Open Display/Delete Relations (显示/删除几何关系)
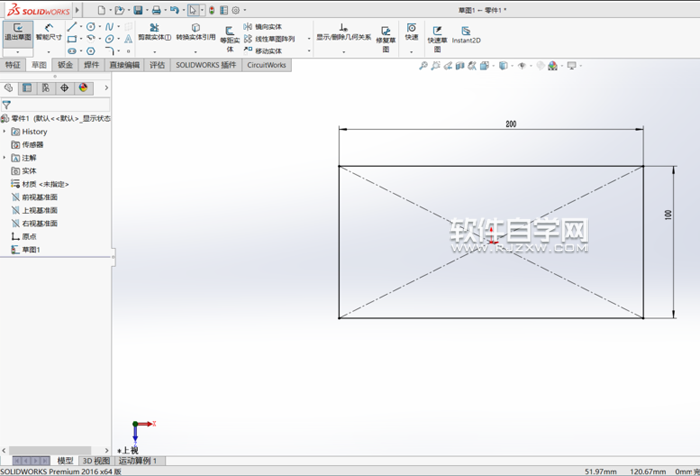This screenshot has width=700, height=476. point(344,32)
